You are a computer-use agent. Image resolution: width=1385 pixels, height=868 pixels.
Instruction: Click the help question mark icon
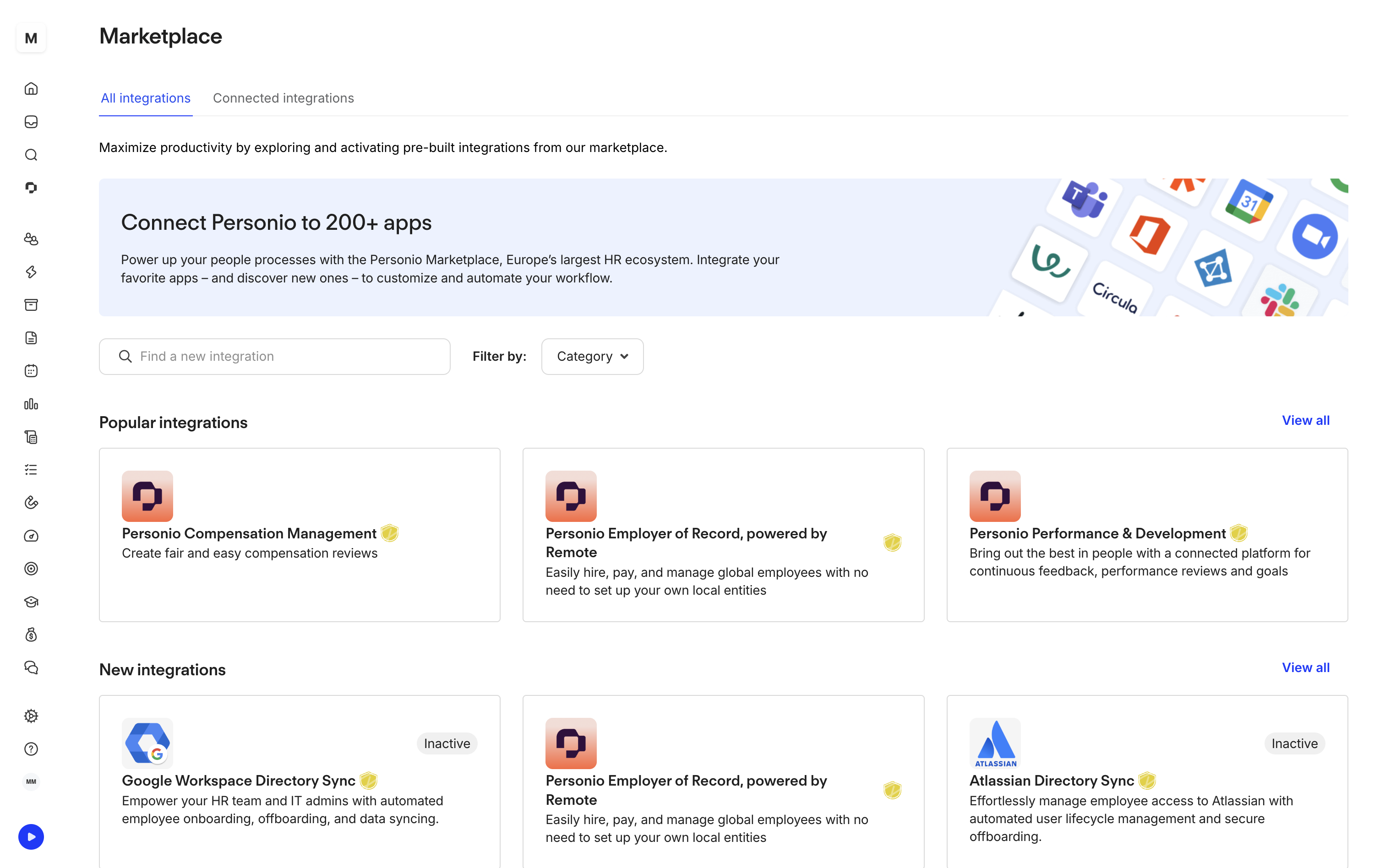click(31, 749)
